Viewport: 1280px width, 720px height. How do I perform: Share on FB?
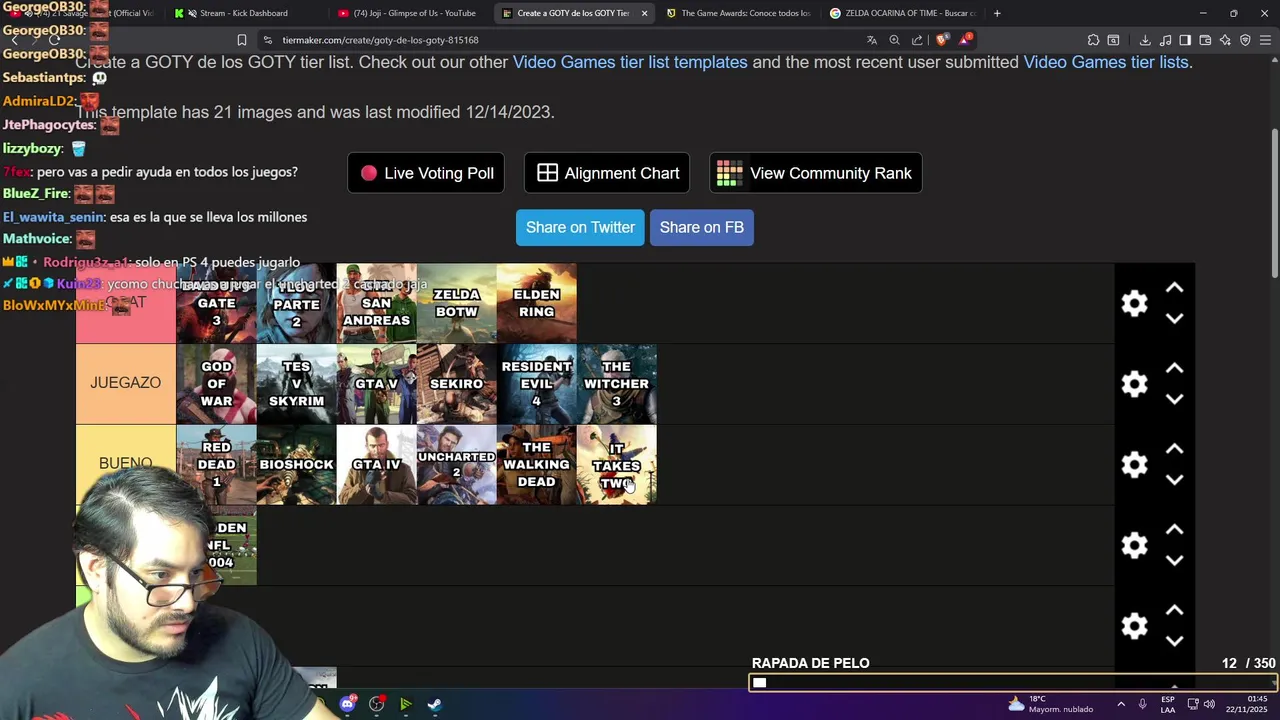tap(702, 227)
